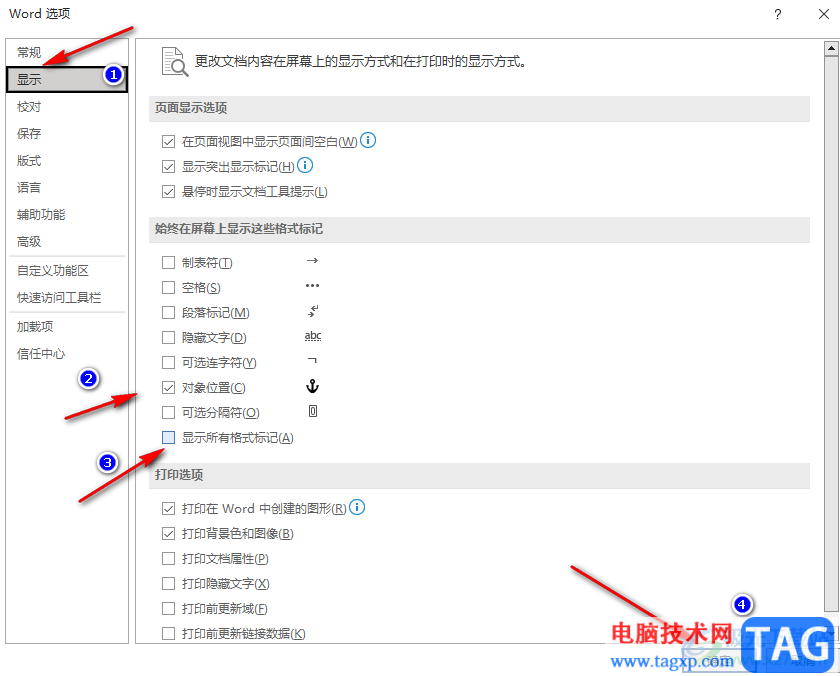
Task: Click the space dots symbol
Action: (x=312, y=286)
